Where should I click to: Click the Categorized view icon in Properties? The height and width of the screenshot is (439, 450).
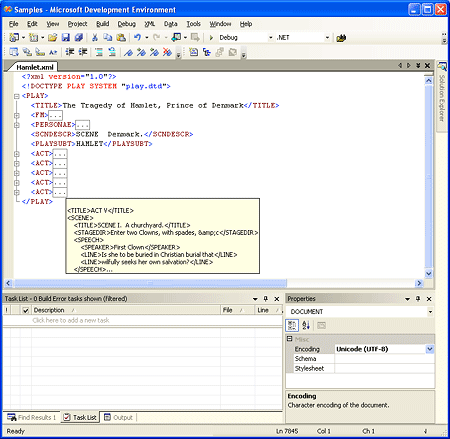click(292, 325)
